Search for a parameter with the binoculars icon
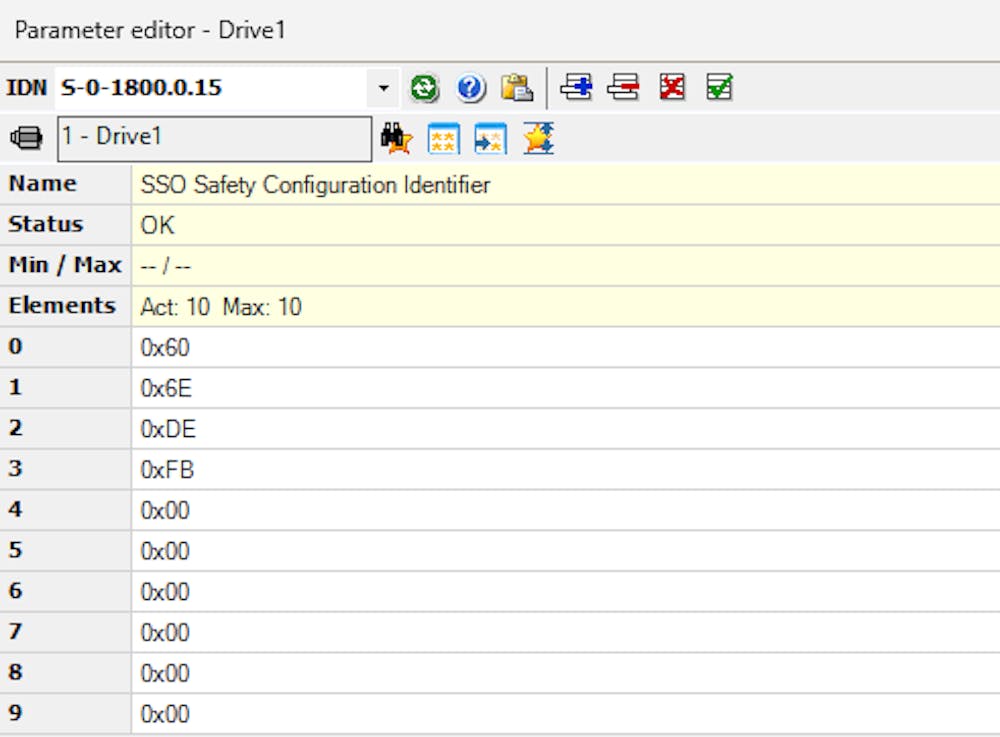1000x737 pixels. point(396,138)
